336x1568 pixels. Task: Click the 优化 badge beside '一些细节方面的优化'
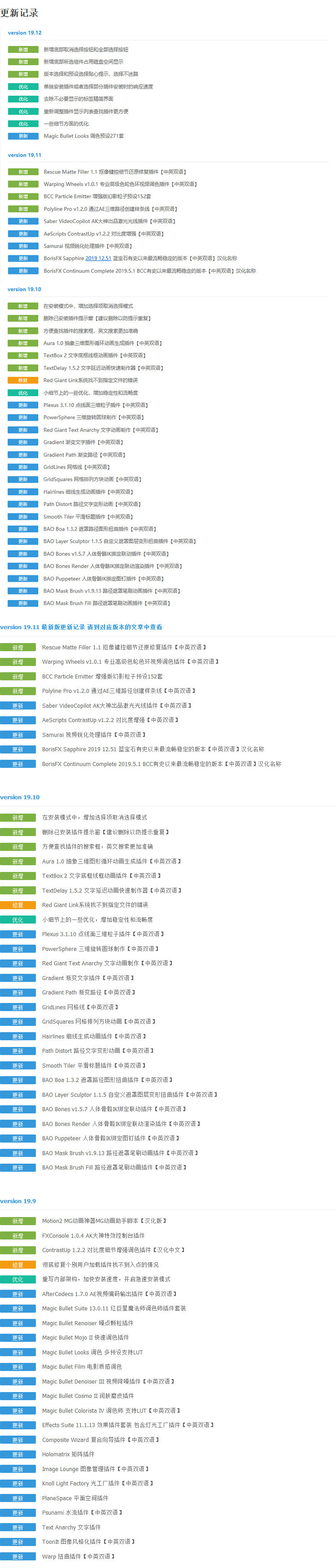pyautogui.click(x=23, y=123)
